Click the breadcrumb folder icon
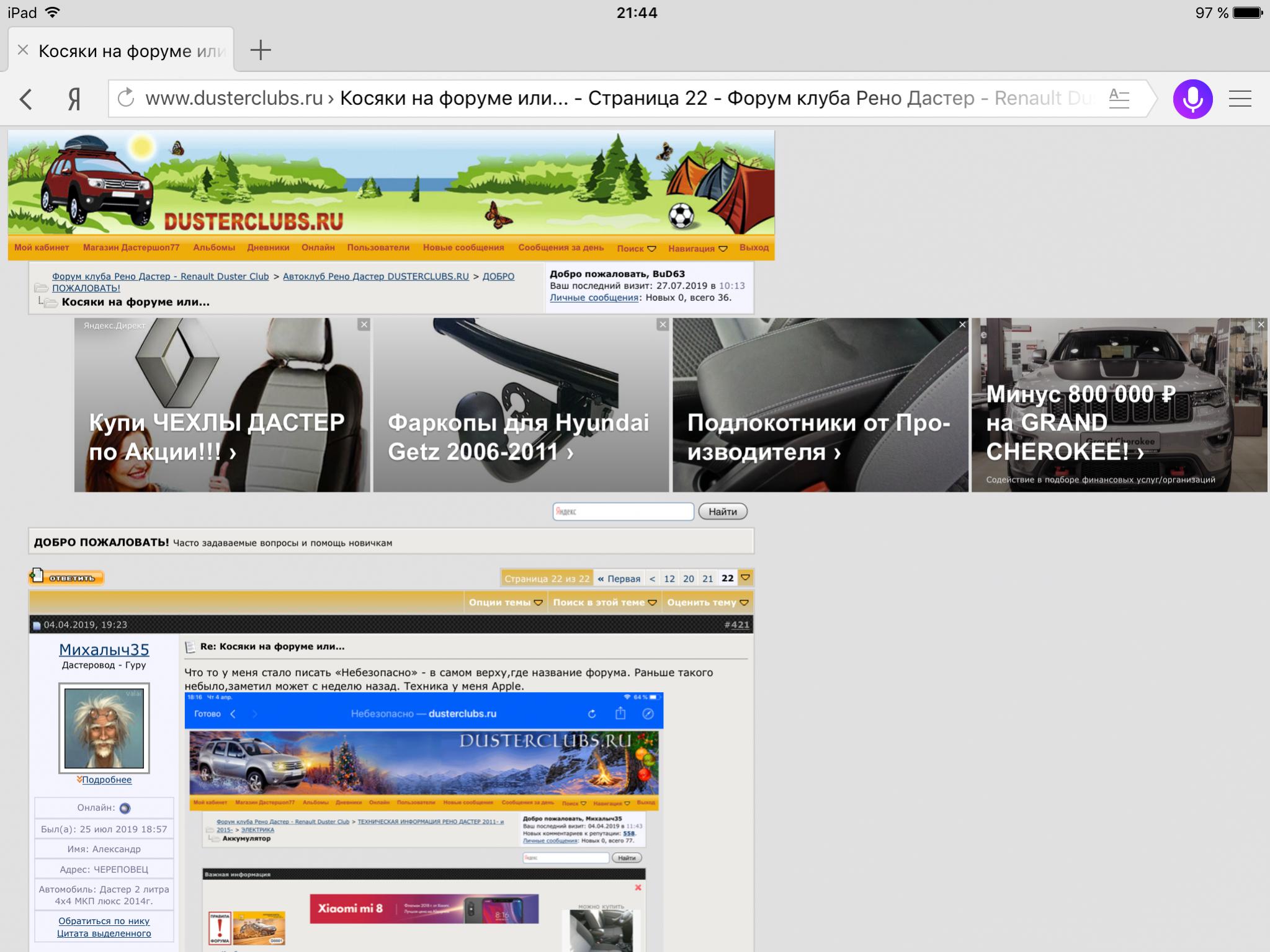The image size is (1270, 952). 41,288
